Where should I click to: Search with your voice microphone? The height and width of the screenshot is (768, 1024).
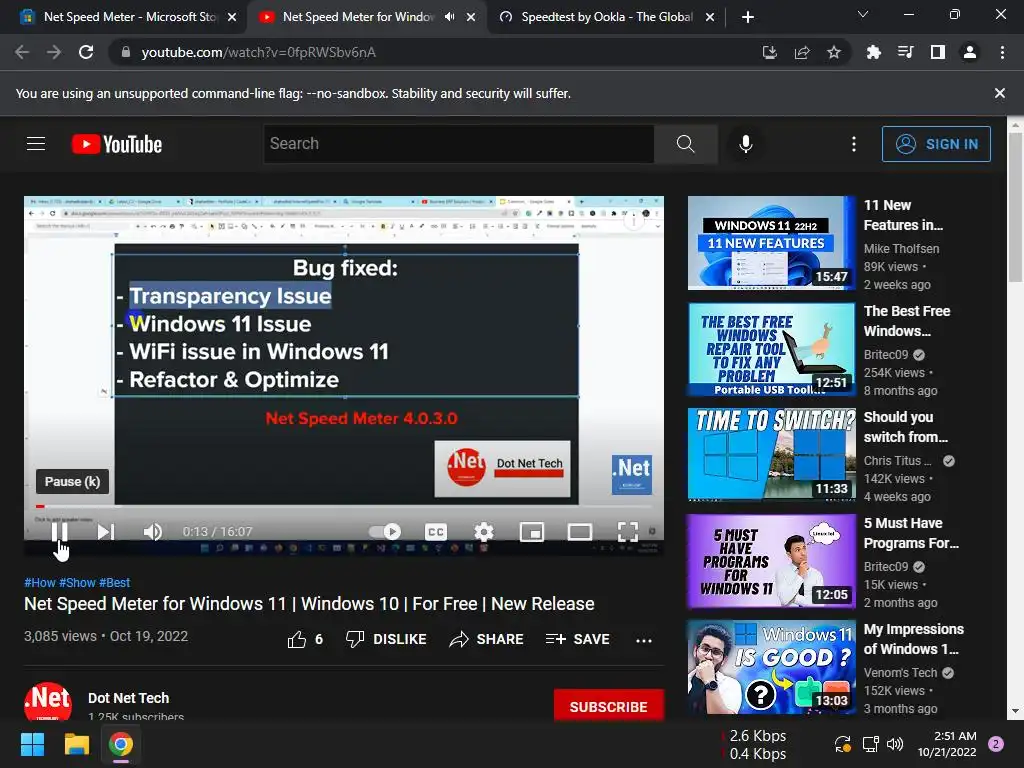745,144
